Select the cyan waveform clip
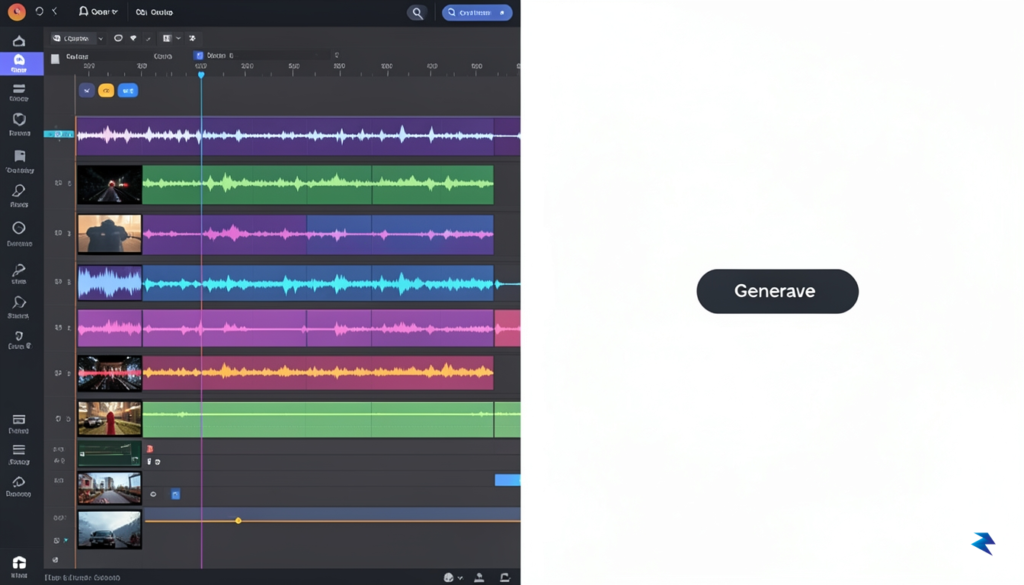The image size is (1024, 585). (x=318, y=283)
